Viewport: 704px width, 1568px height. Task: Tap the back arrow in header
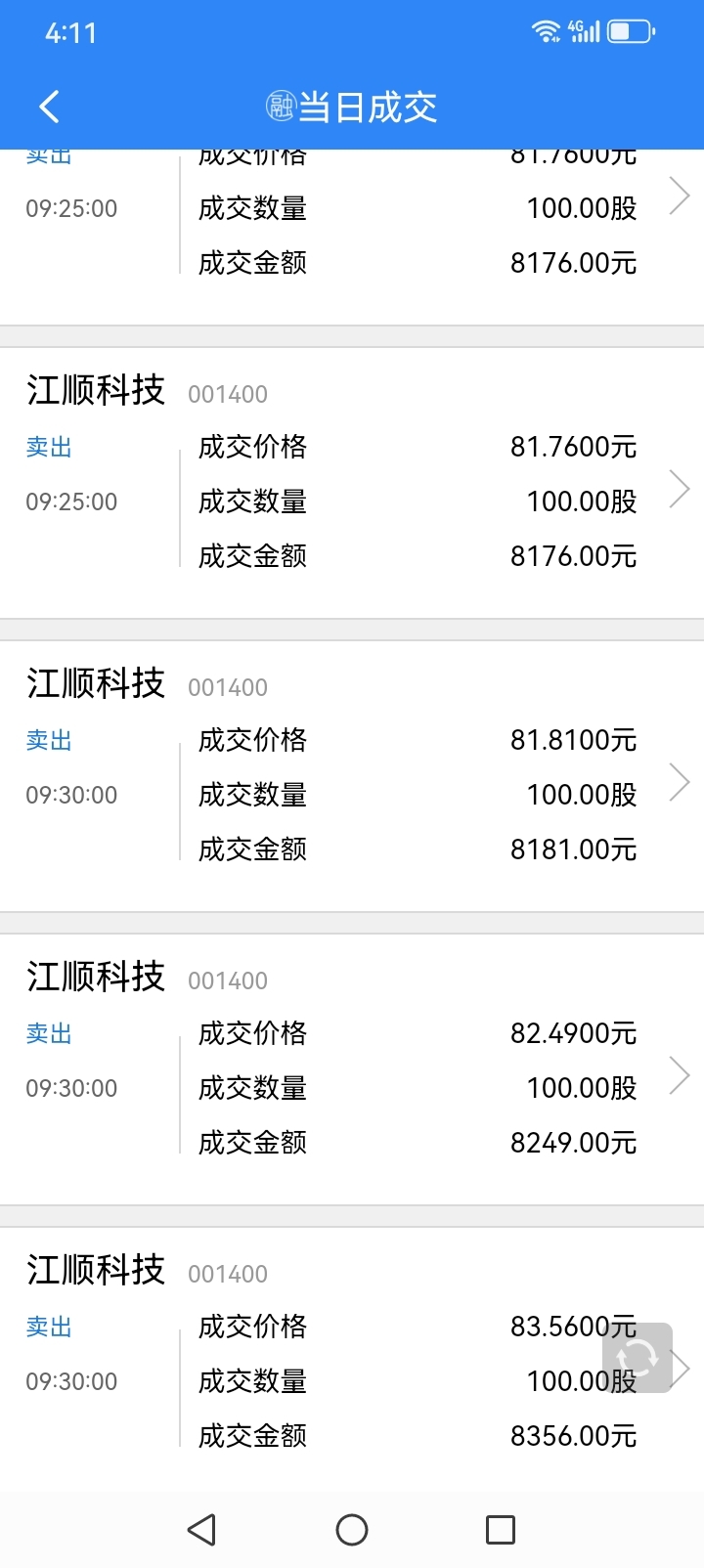pyautogui.click(x=49, y=107)
